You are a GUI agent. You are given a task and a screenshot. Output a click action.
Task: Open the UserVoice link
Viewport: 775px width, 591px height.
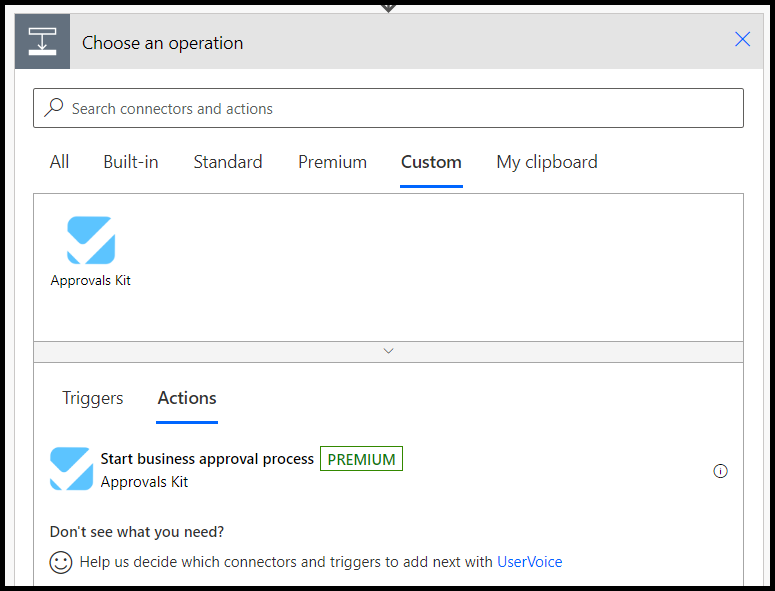click(x=529, y=562)
